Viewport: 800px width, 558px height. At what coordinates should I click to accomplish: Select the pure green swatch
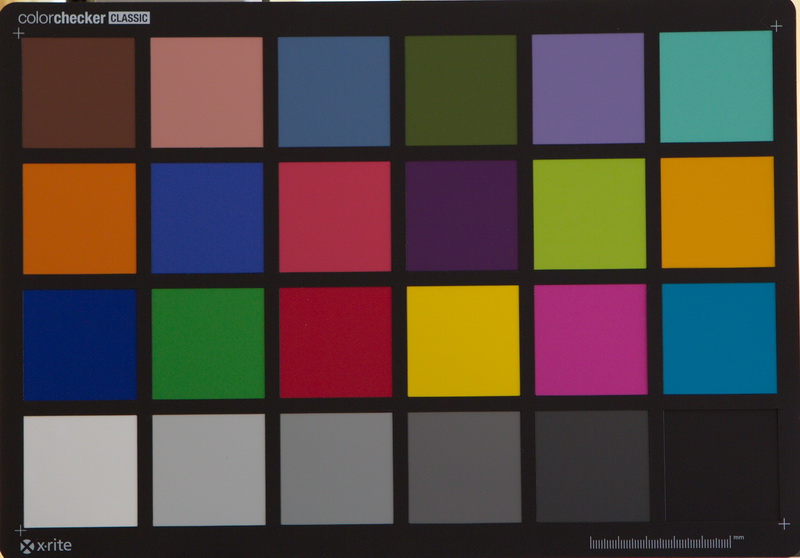tap(208, 344)
